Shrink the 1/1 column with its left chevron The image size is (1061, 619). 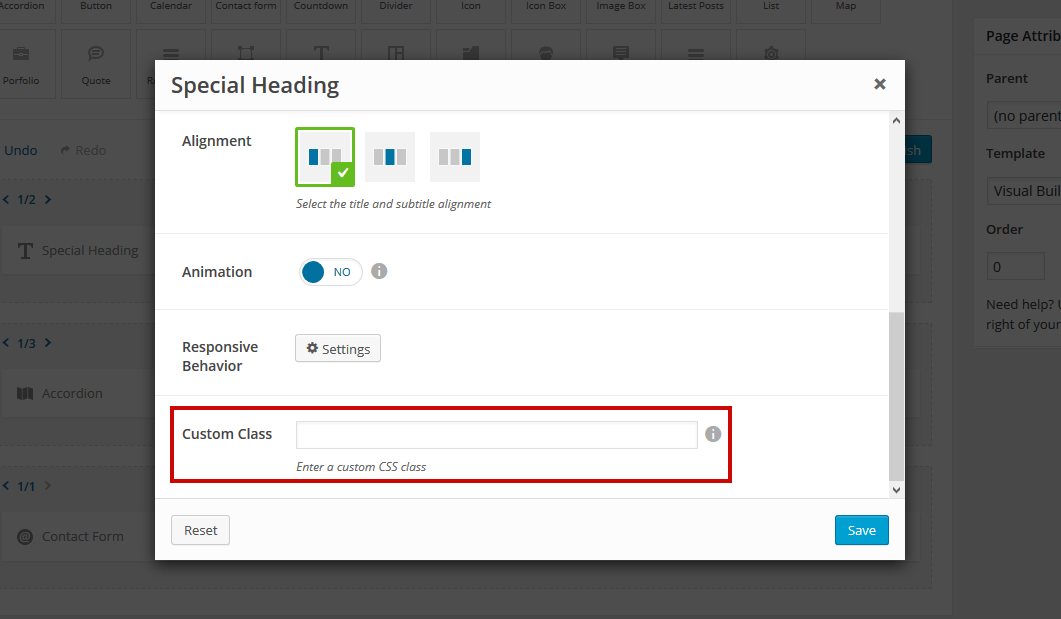[6, 486]
